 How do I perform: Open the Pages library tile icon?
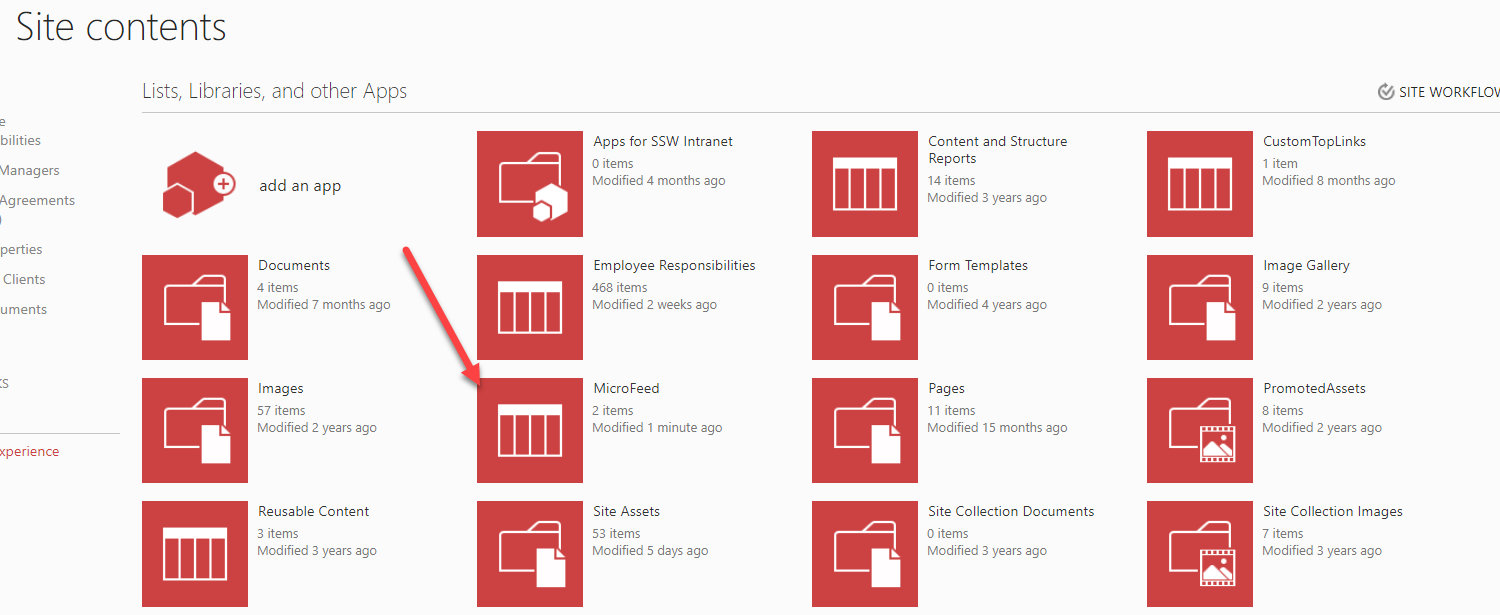click(x=864, y=430)
